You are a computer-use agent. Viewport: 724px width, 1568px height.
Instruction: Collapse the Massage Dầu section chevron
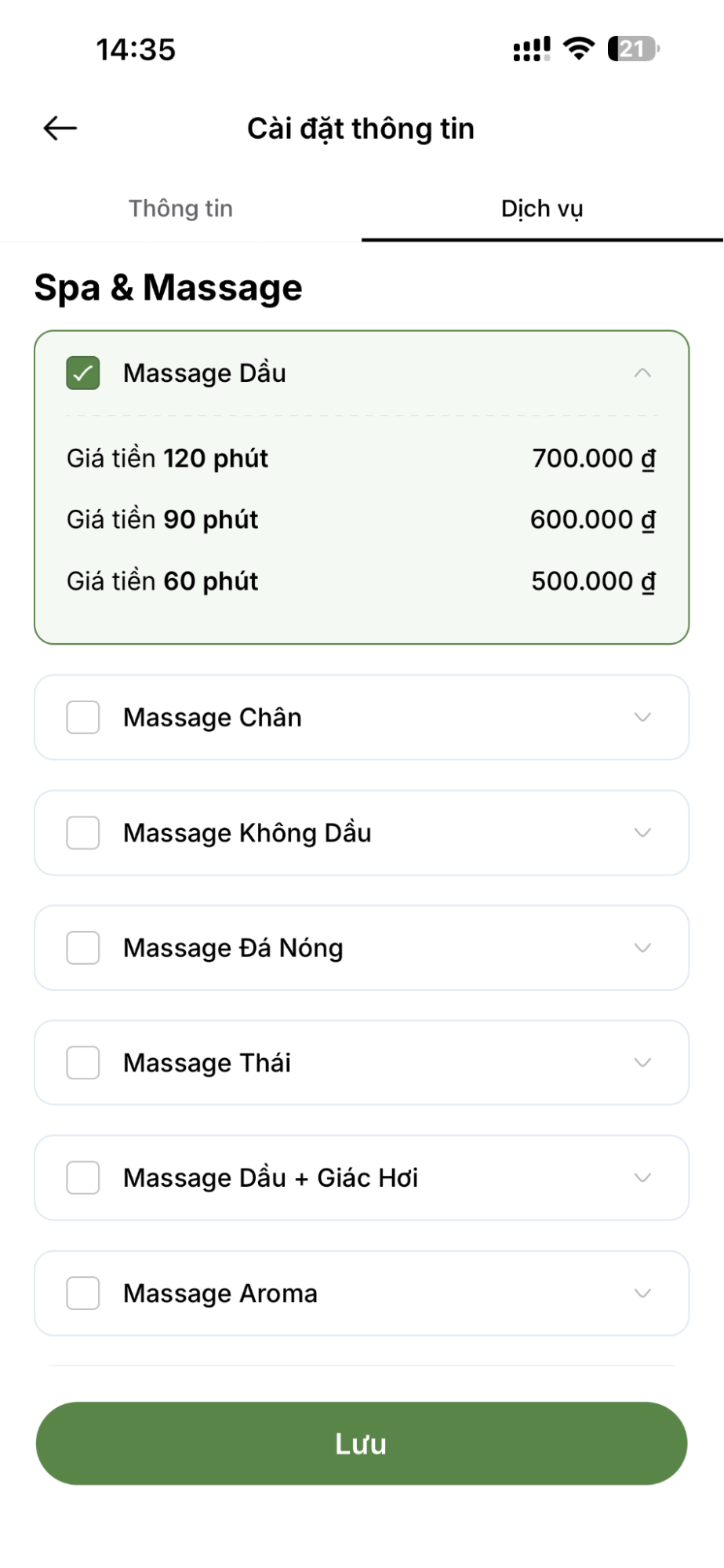coord(642,373)
